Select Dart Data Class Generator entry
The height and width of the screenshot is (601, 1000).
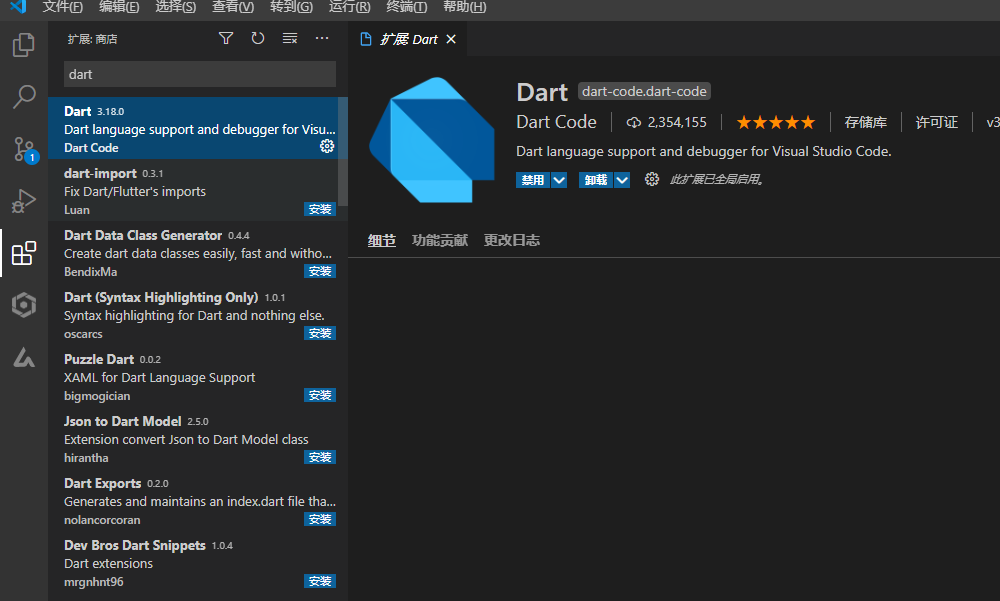198,252
